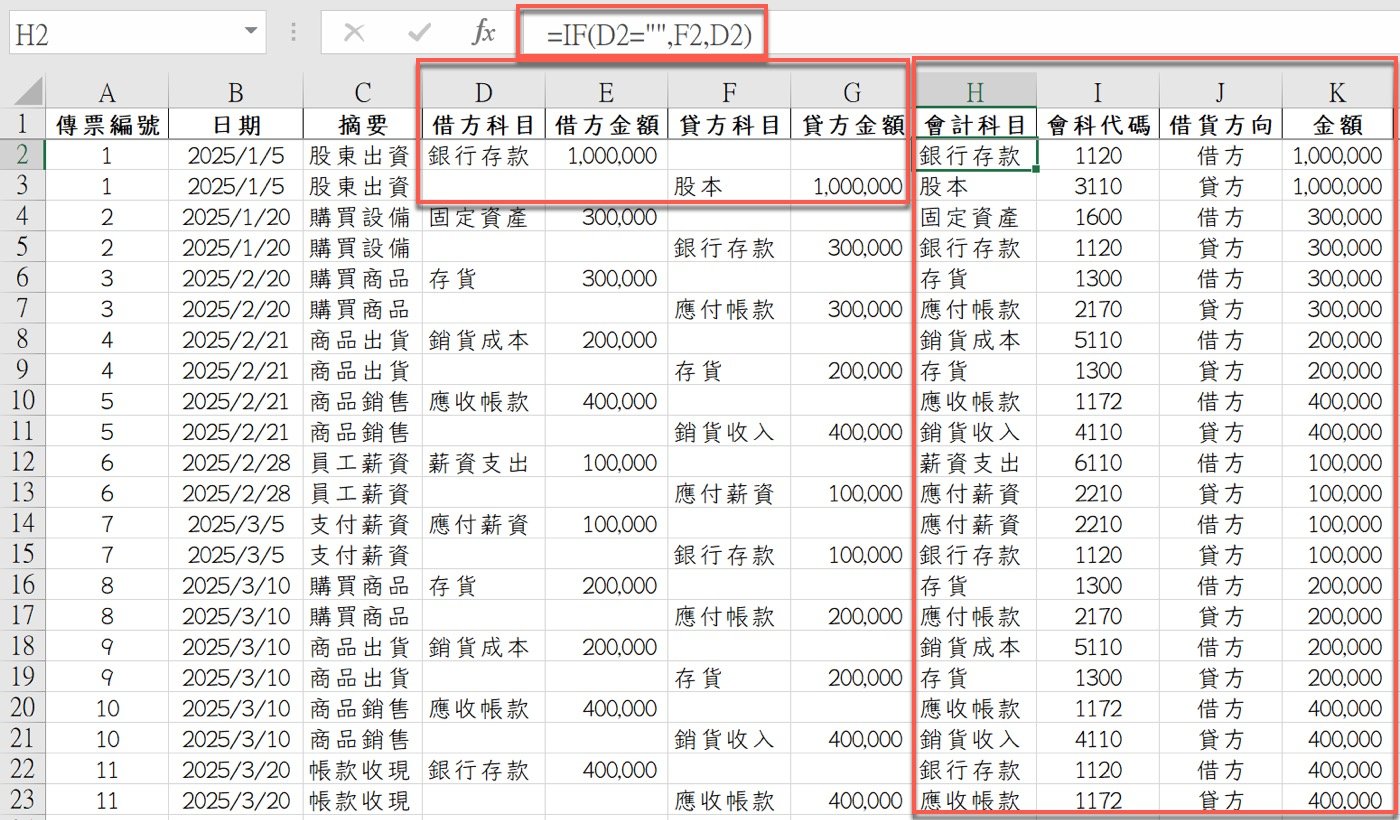
Task: Select column header D labeled 借方科目
Action: [484, 89]
